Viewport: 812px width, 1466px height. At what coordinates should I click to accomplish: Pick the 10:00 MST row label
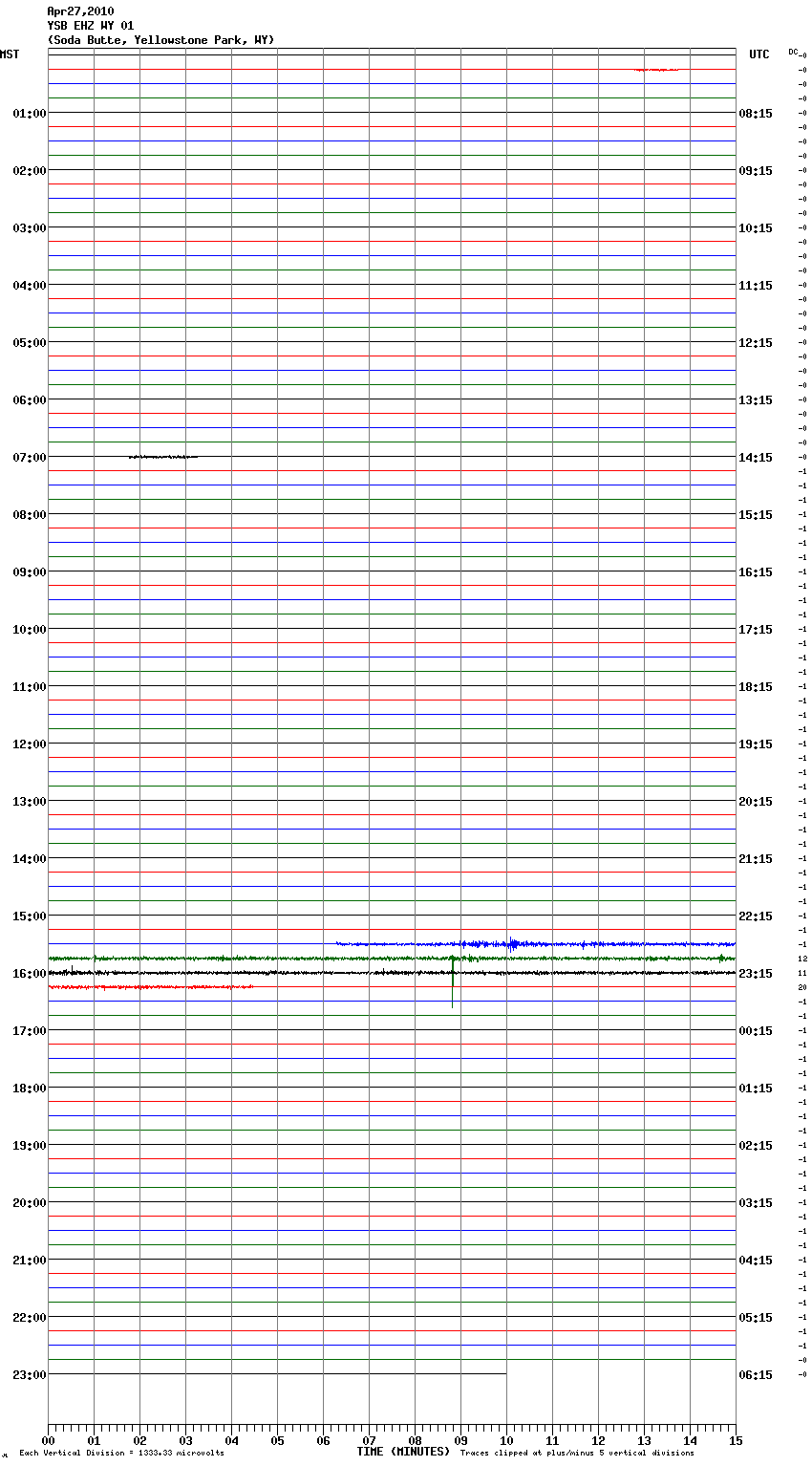click(x=30, y=630)
